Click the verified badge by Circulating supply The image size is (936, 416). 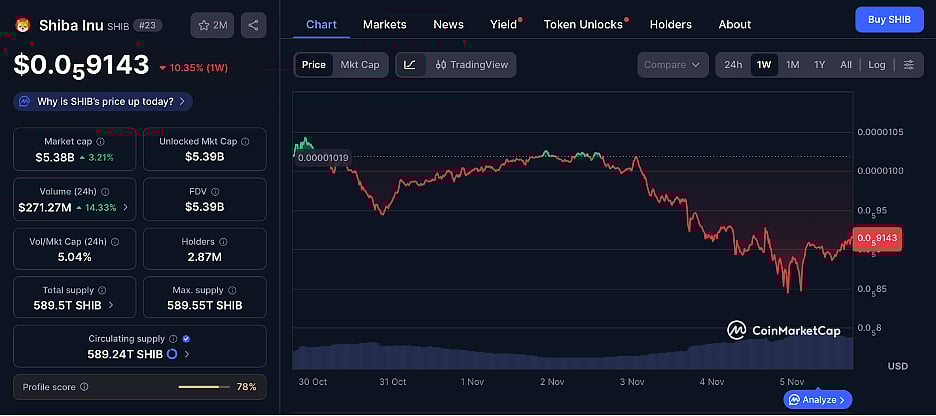point(186,339)
